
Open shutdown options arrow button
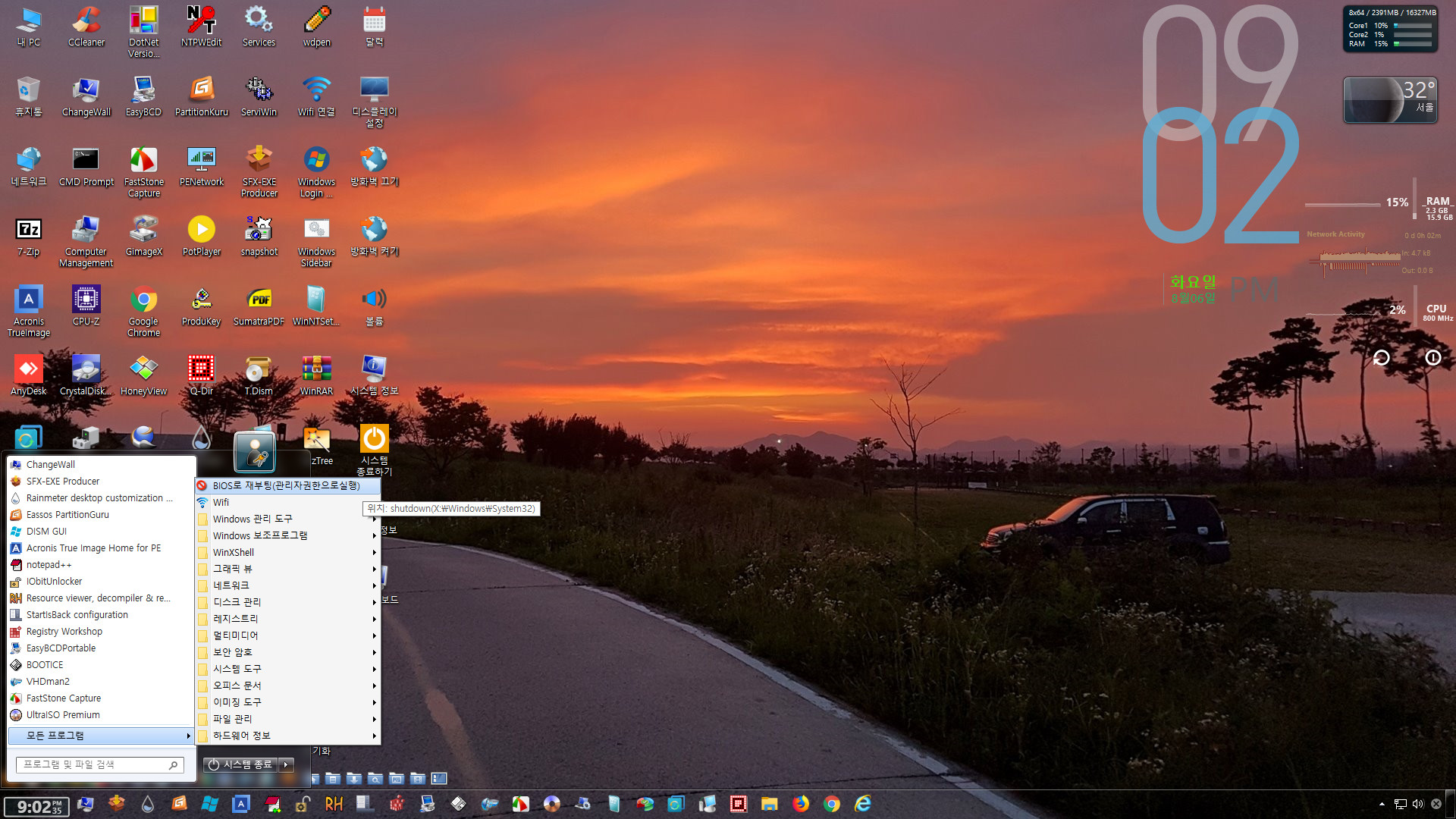point(287,764)
